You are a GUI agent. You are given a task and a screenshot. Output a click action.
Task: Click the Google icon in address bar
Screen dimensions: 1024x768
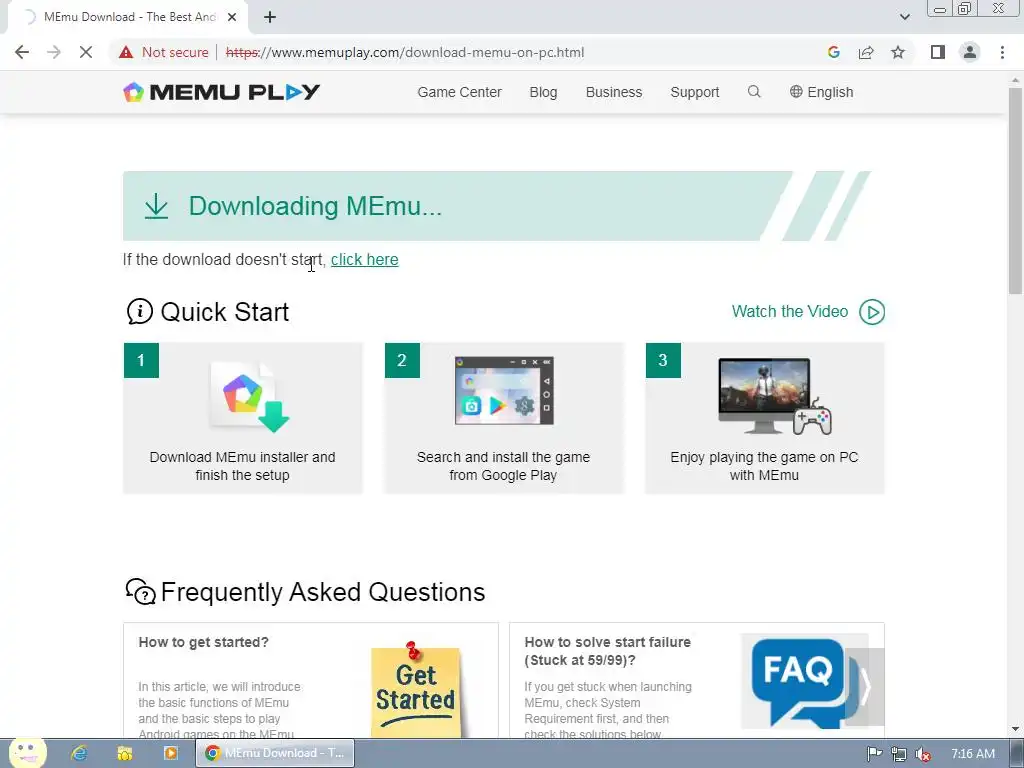point(833,52)
